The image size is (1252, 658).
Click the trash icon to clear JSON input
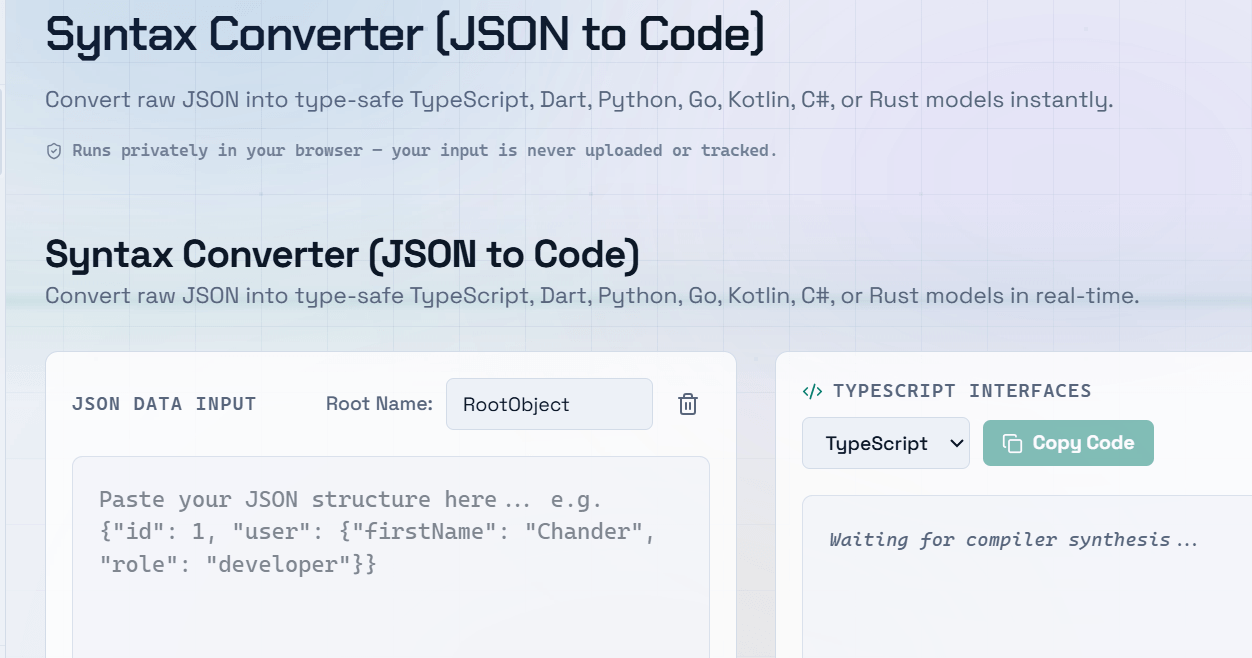point(688,404)
